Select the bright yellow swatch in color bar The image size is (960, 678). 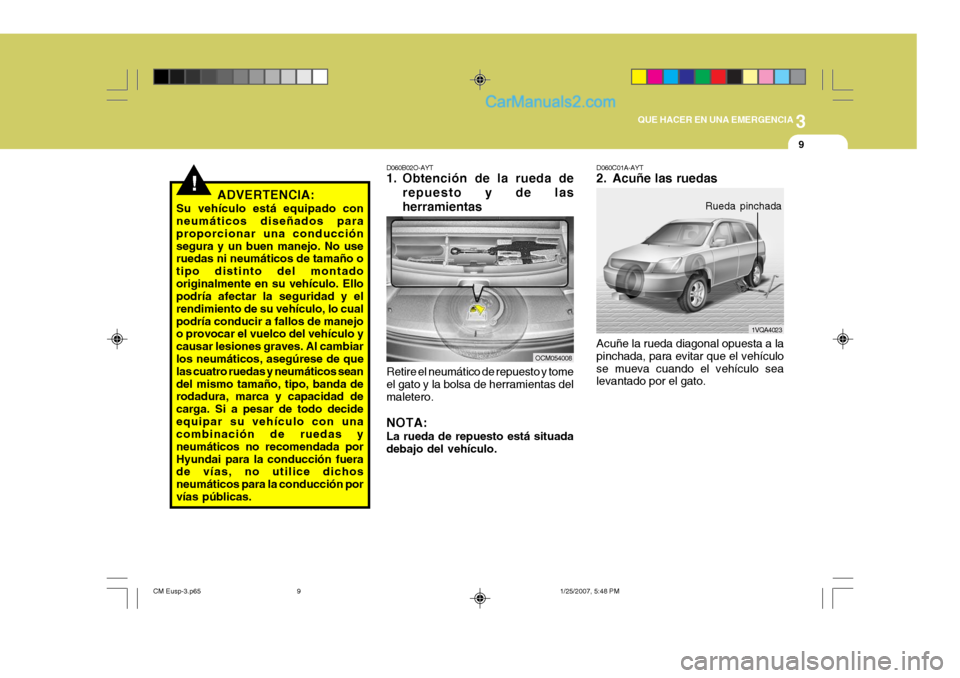[639, 77]
